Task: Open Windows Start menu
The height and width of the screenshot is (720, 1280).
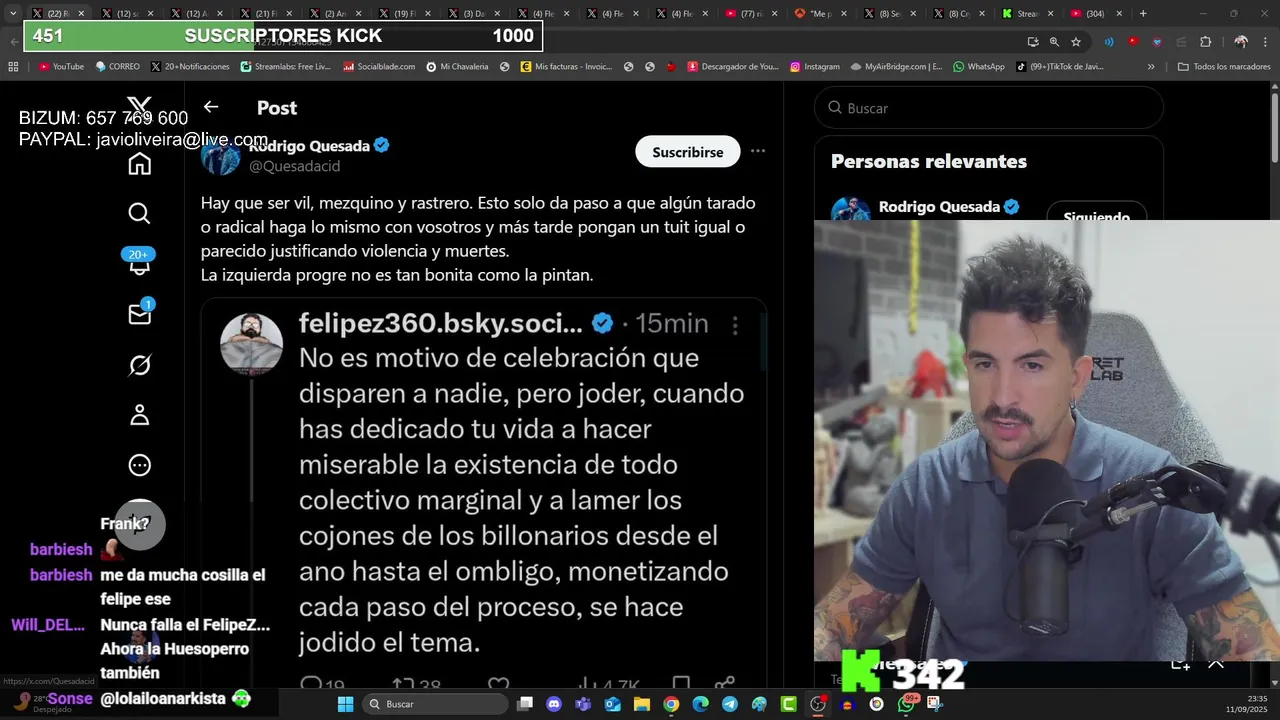Action: click(x=345, y=704)
